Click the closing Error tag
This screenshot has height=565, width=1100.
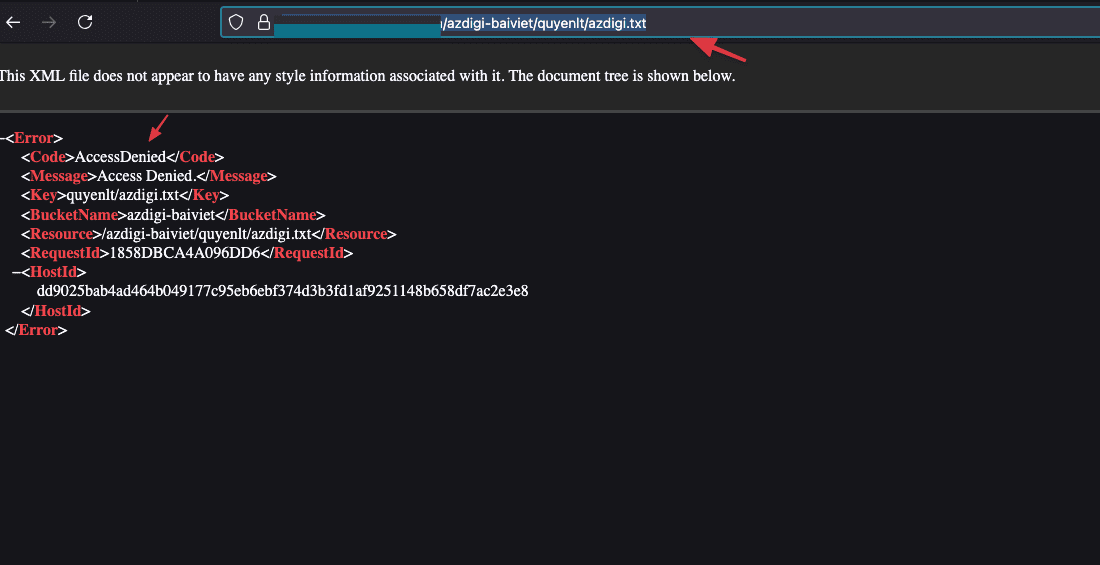[x=36, y=329]
